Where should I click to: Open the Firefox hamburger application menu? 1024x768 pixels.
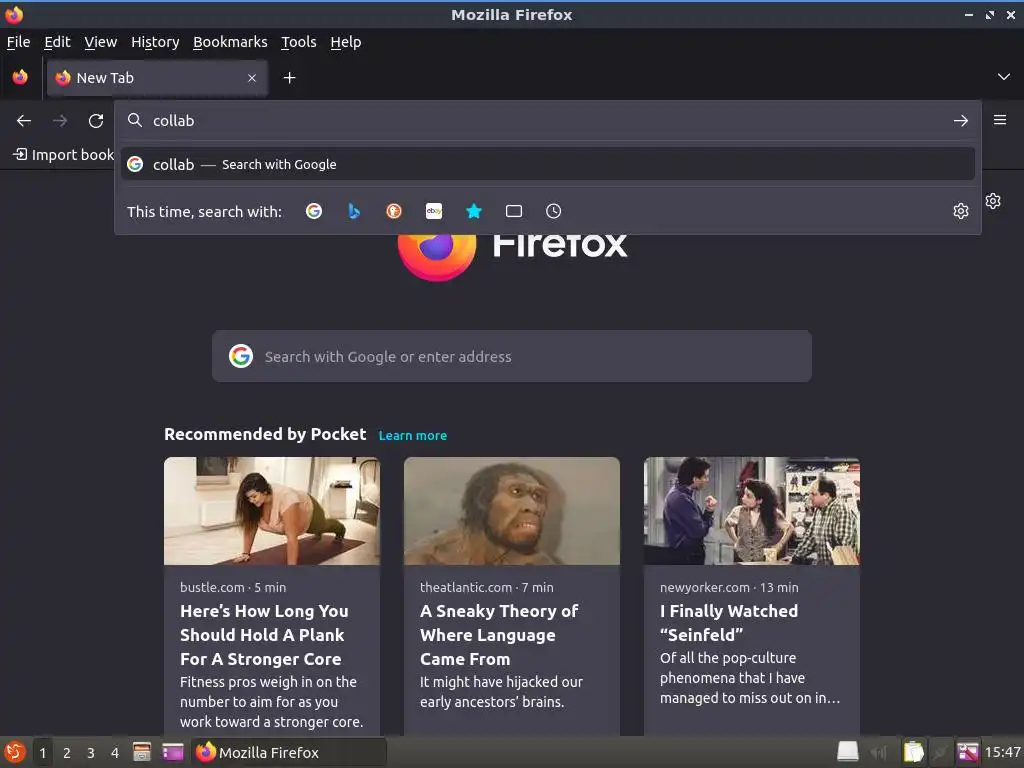click(x=1000, y=120)
